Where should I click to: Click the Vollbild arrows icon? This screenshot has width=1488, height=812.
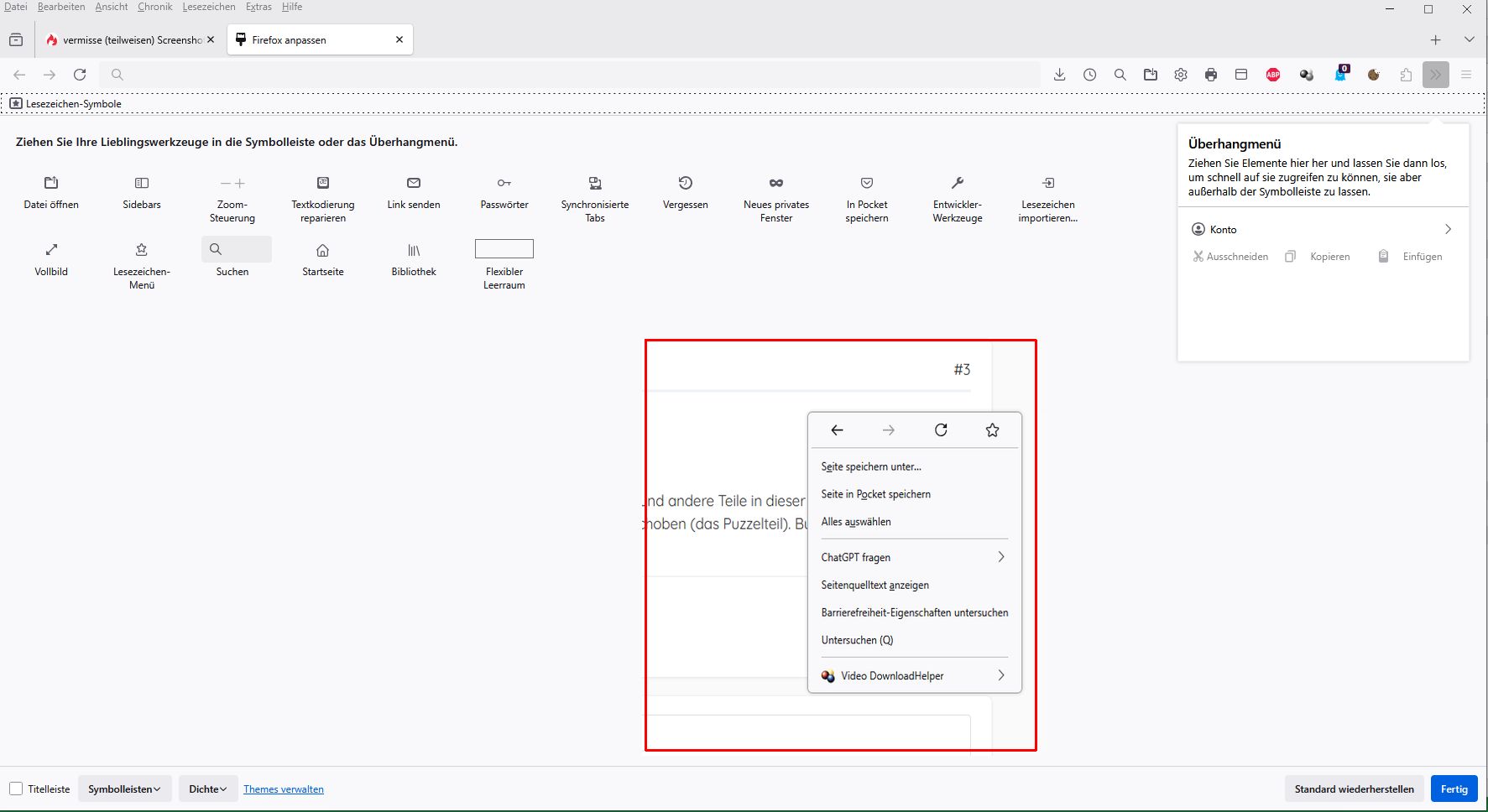51,250
